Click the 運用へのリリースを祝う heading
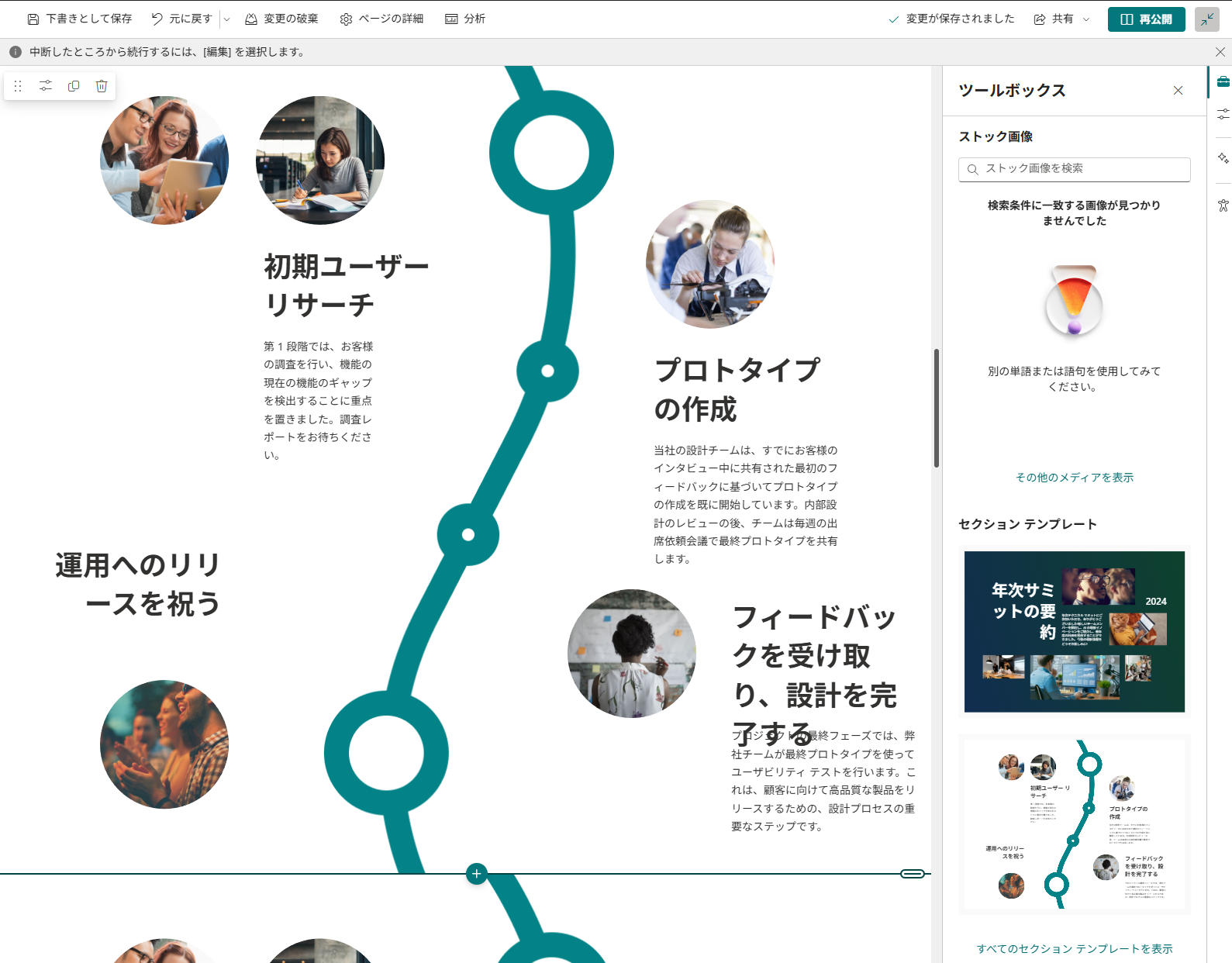This screenshot has width=1232, height=963. tap(138, 585)
